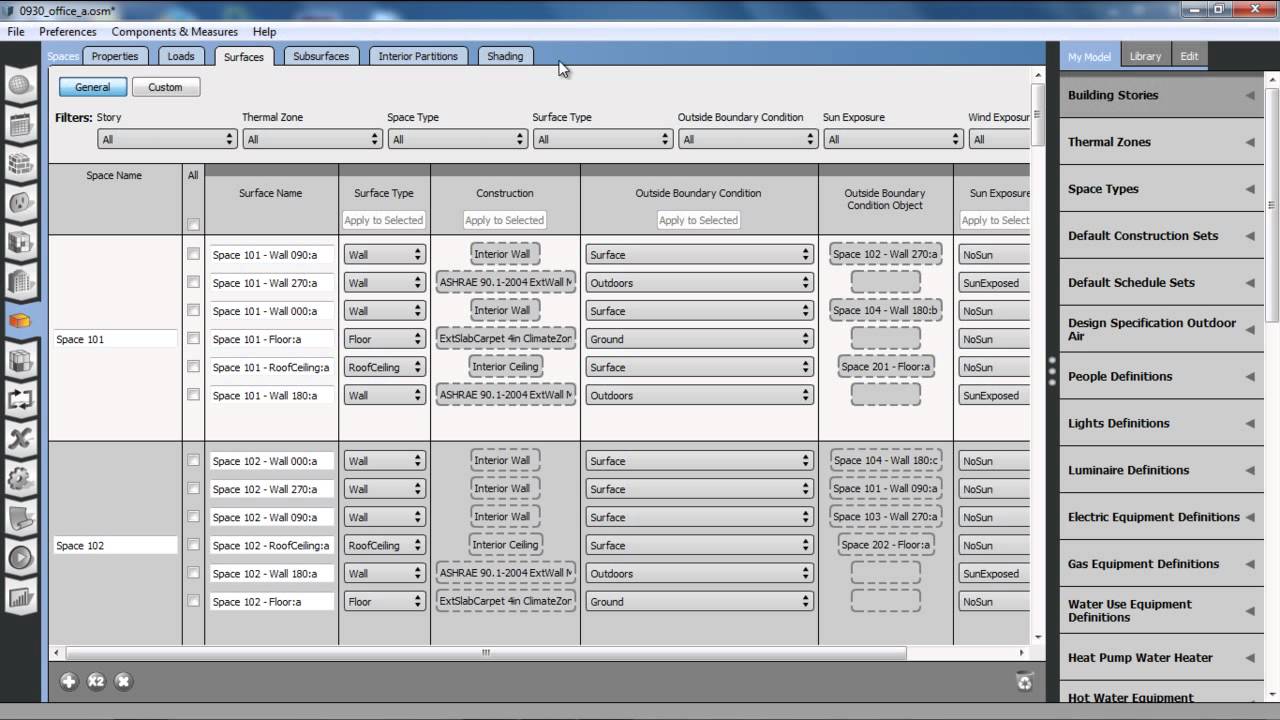1280x720 pixels.
Task: Expand the Thermal Zones section in My Model
Action: pos(1161,142)
